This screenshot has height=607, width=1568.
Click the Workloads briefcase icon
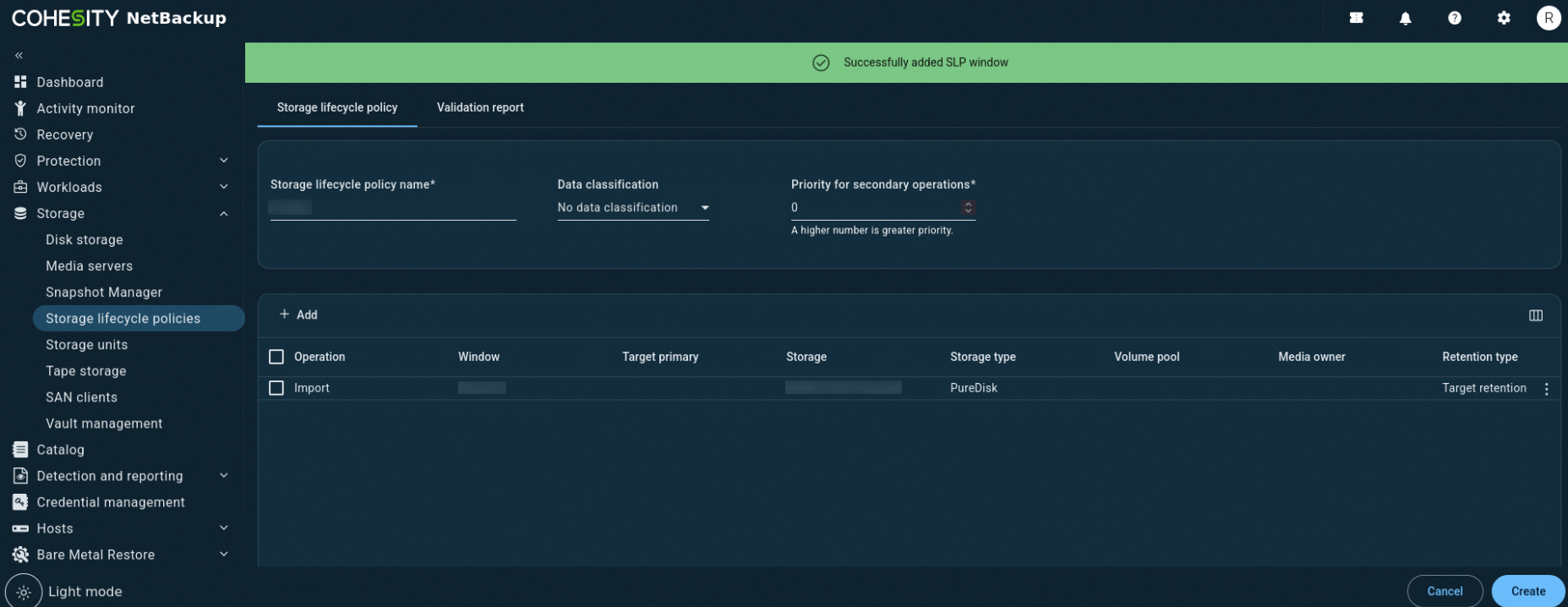(x=20, y=187)
